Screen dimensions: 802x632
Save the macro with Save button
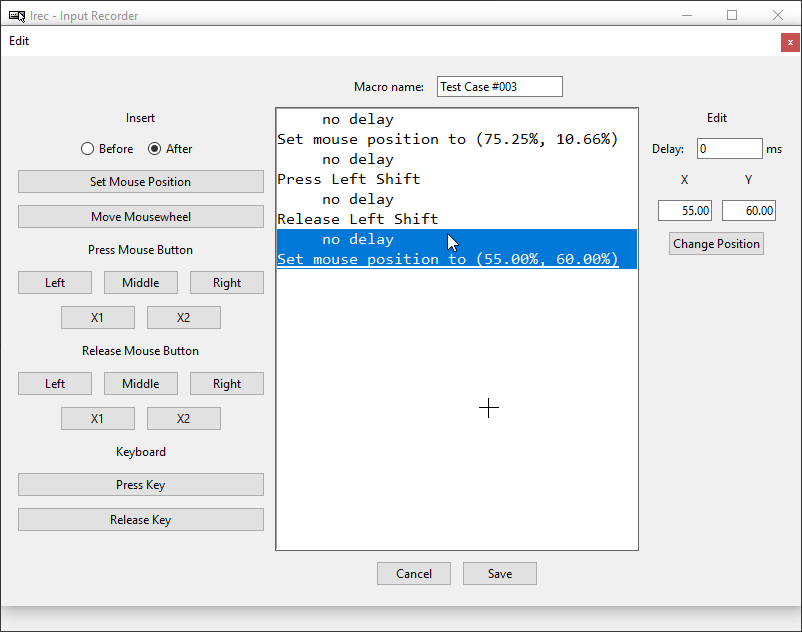coord(500,574)
